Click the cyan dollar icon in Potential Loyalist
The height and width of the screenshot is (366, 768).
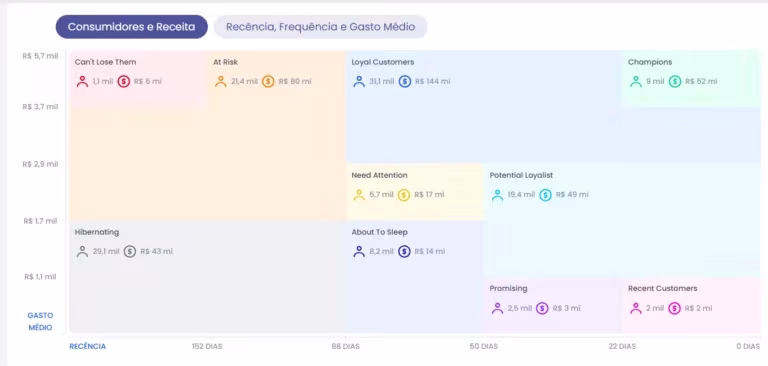[545, 195]
